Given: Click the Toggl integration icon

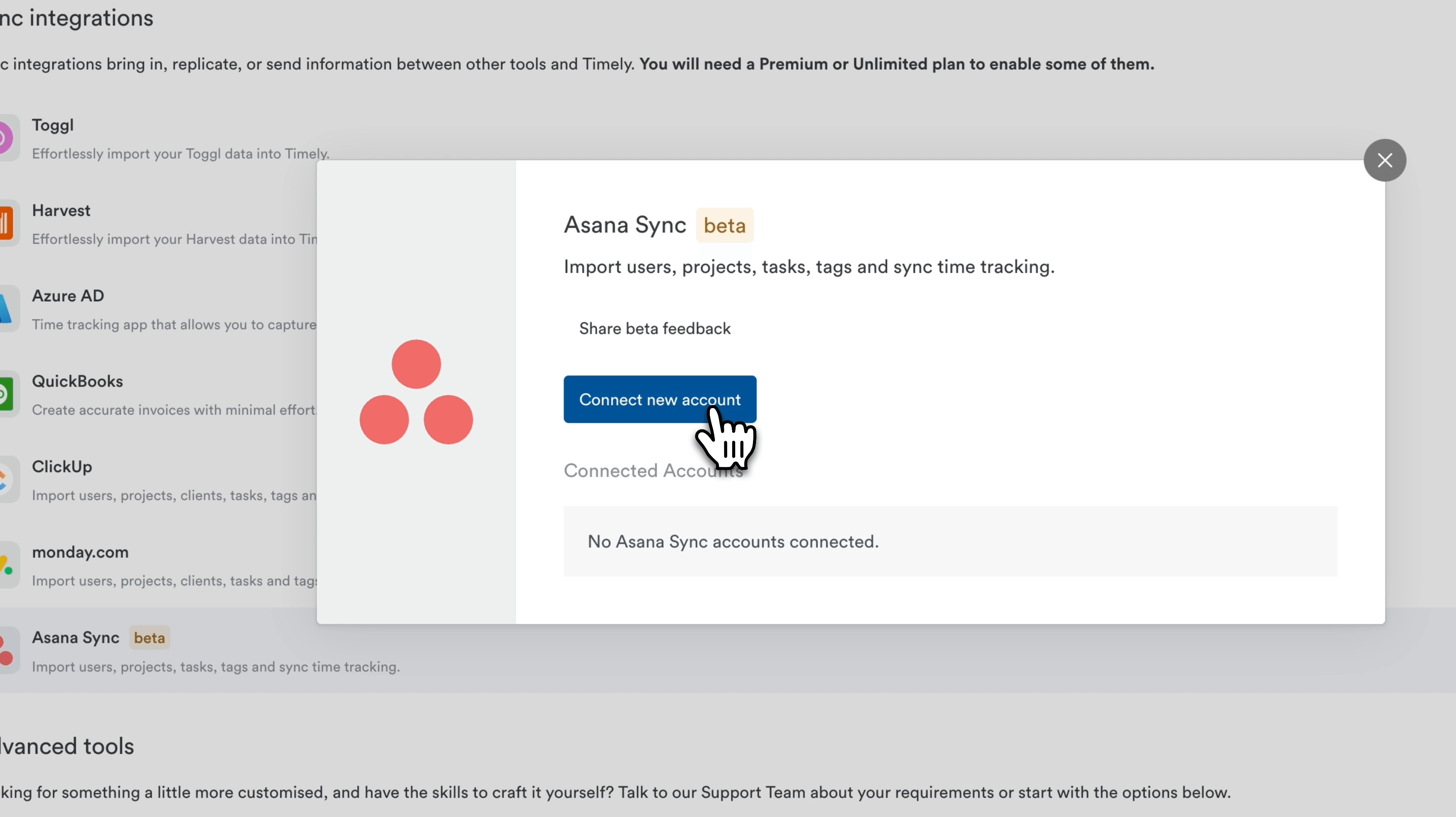Looking at the screenshot, I should (7, 138).
